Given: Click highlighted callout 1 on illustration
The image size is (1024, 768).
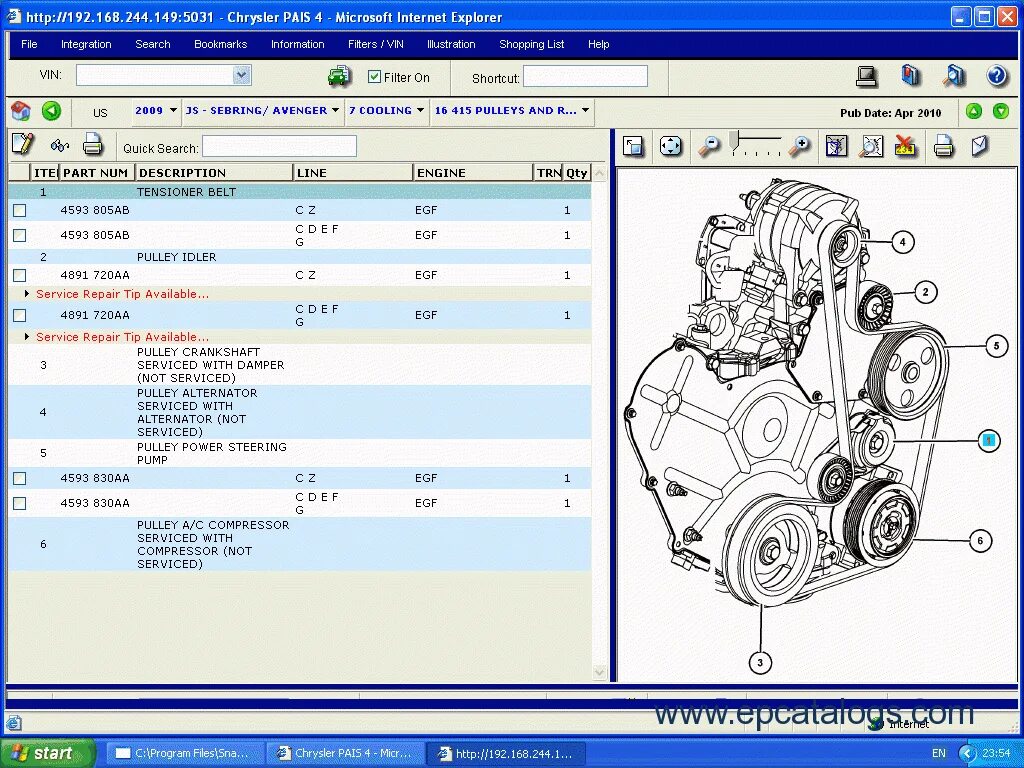Looking at the screenshot, I should [x=989, y=440].
